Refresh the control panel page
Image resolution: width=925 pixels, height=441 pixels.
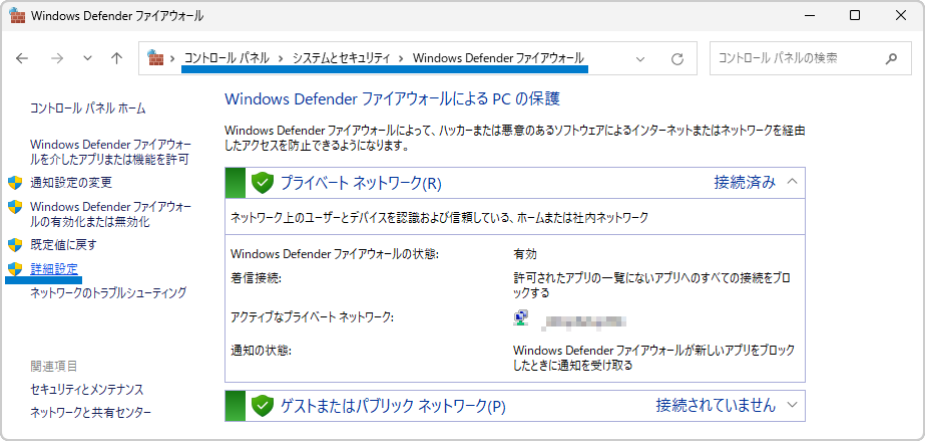pyautogui.click(x=677, y=59)
